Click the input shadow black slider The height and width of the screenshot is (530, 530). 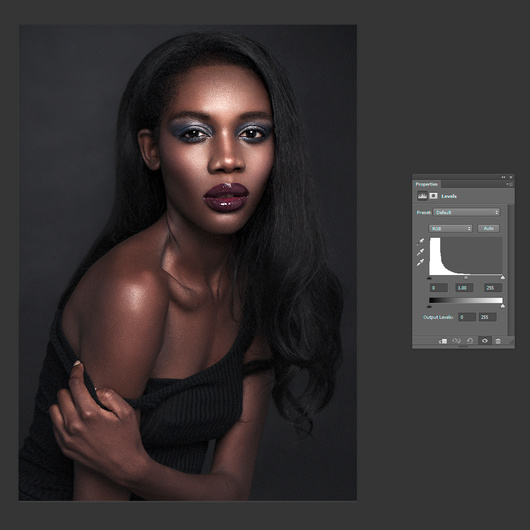tap(429, 278)
